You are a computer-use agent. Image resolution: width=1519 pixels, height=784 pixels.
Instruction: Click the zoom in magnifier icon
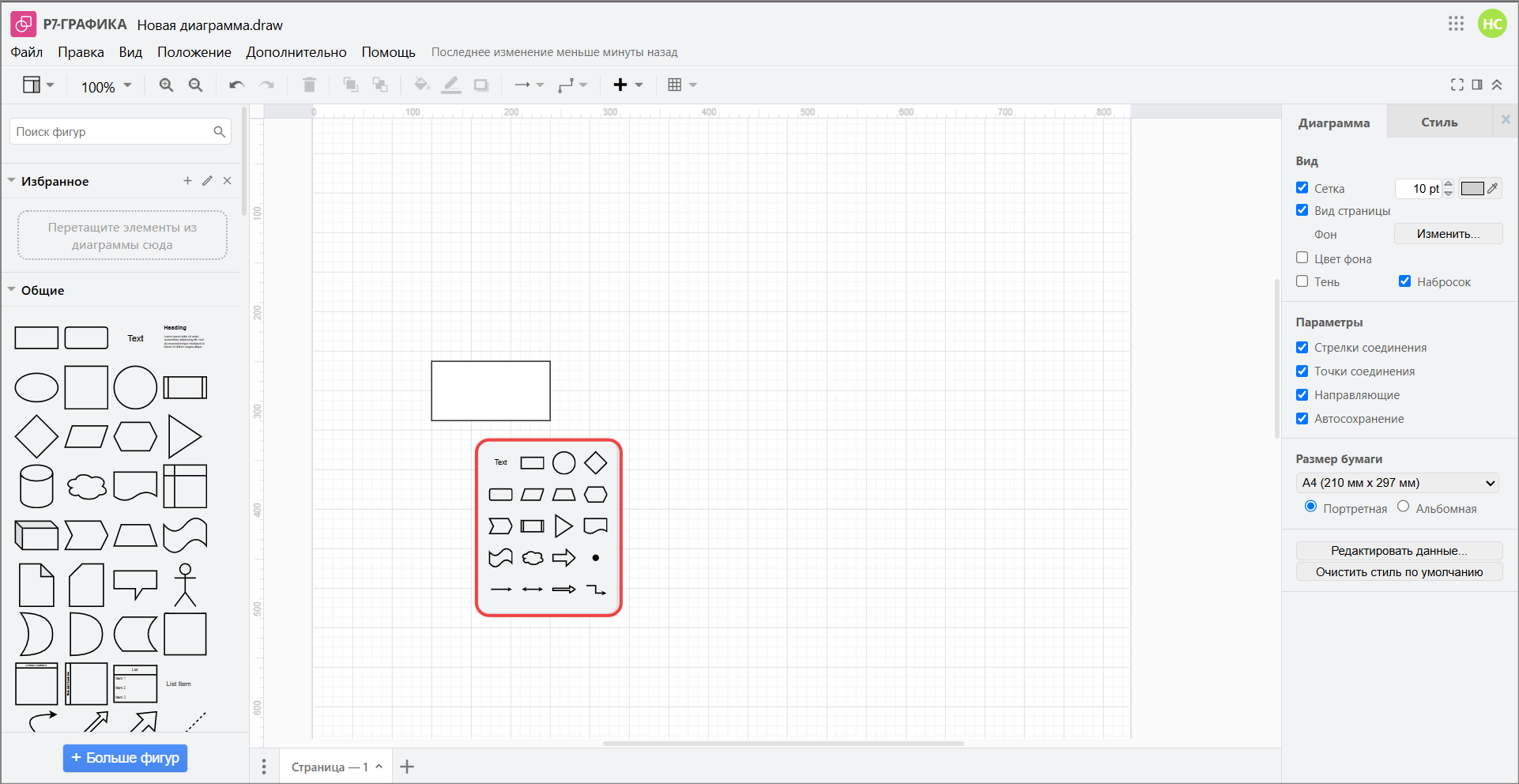tap(166, 85)
